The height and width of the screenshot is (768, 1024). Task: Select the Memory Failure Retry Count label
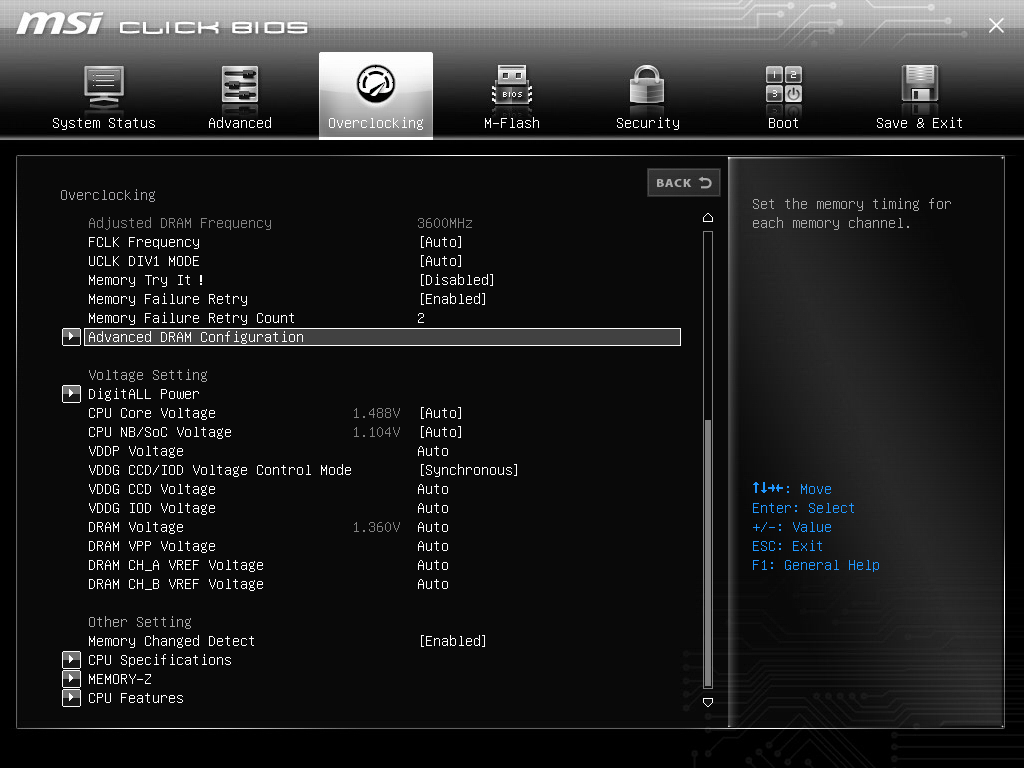click(x=191, y=318)
